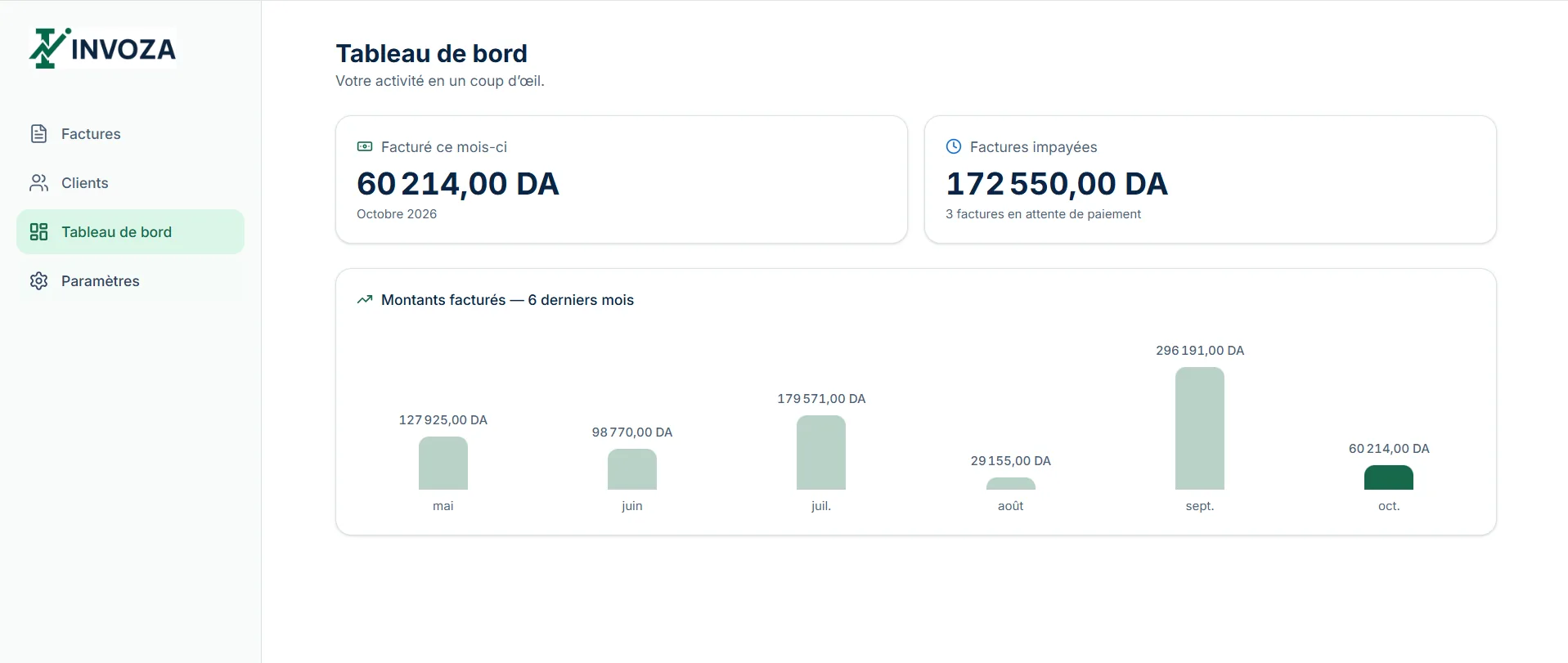Click the Invoza logo
The image size is (1568, 663).
(x=103, y=48)
